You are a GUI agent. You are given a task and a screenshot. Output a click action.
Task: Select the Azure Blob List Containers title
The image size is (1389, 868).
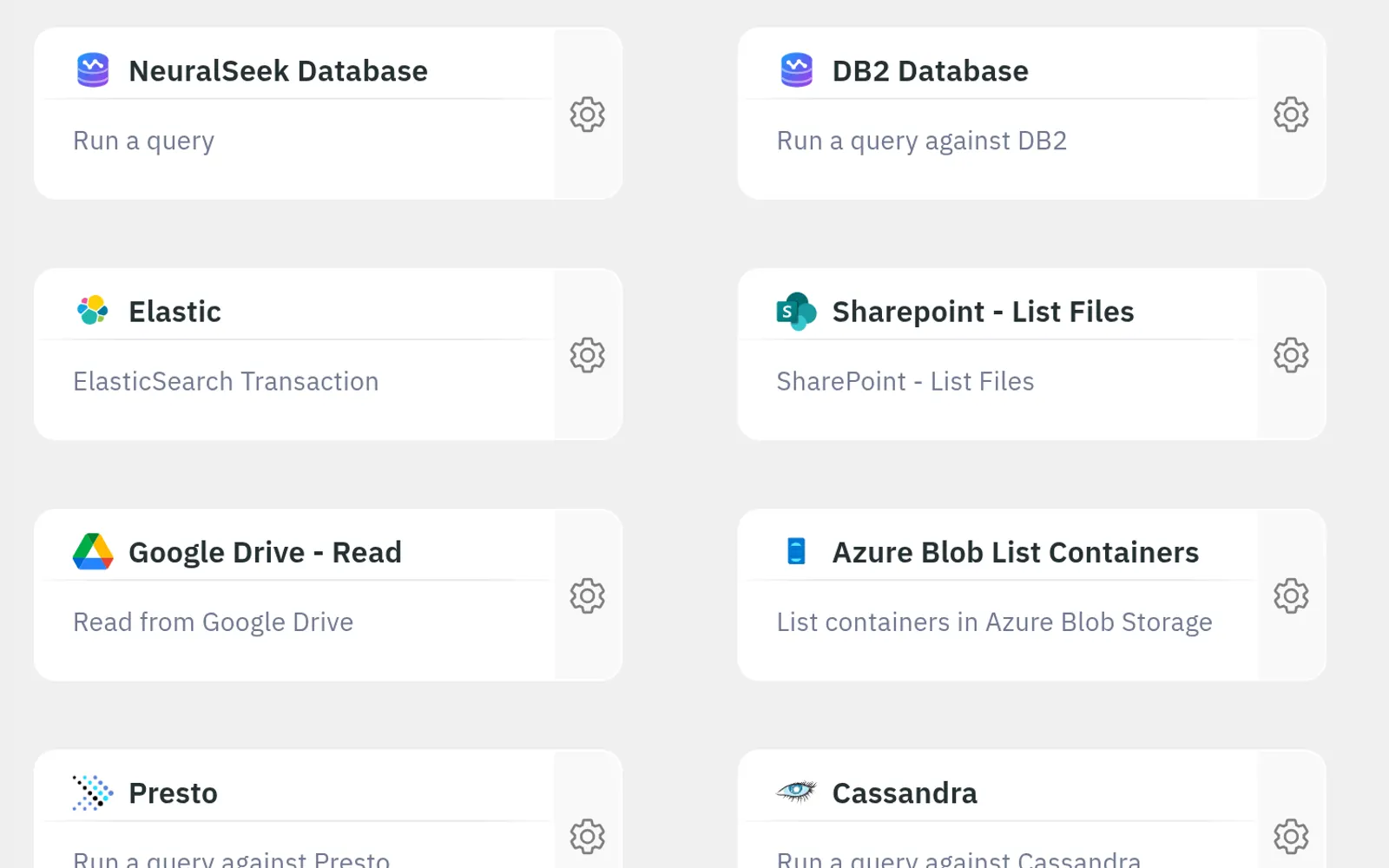click(x=1015, y=552)
